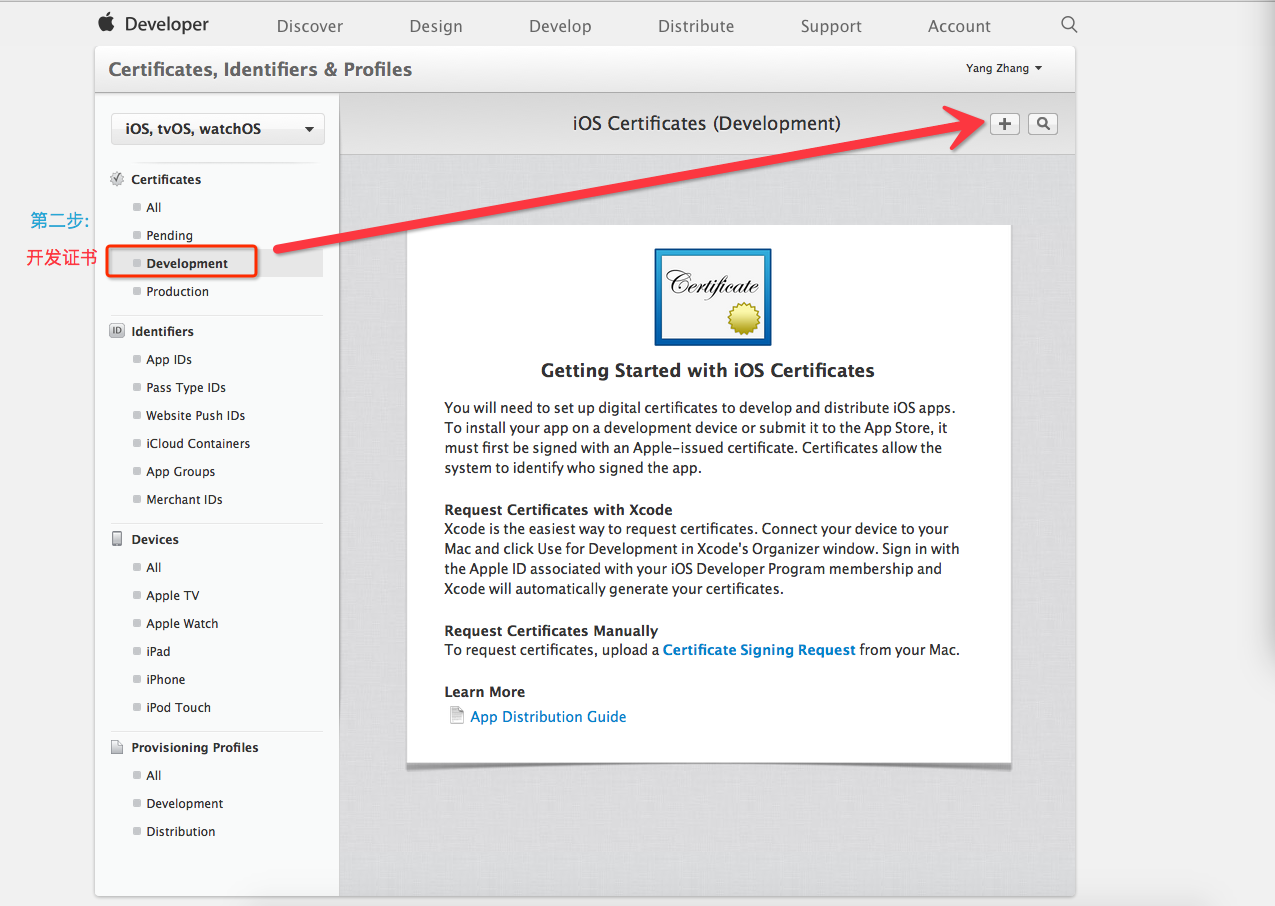
Task: Click the document icon beside App Distribution Guide
Action: click(456, 716)
